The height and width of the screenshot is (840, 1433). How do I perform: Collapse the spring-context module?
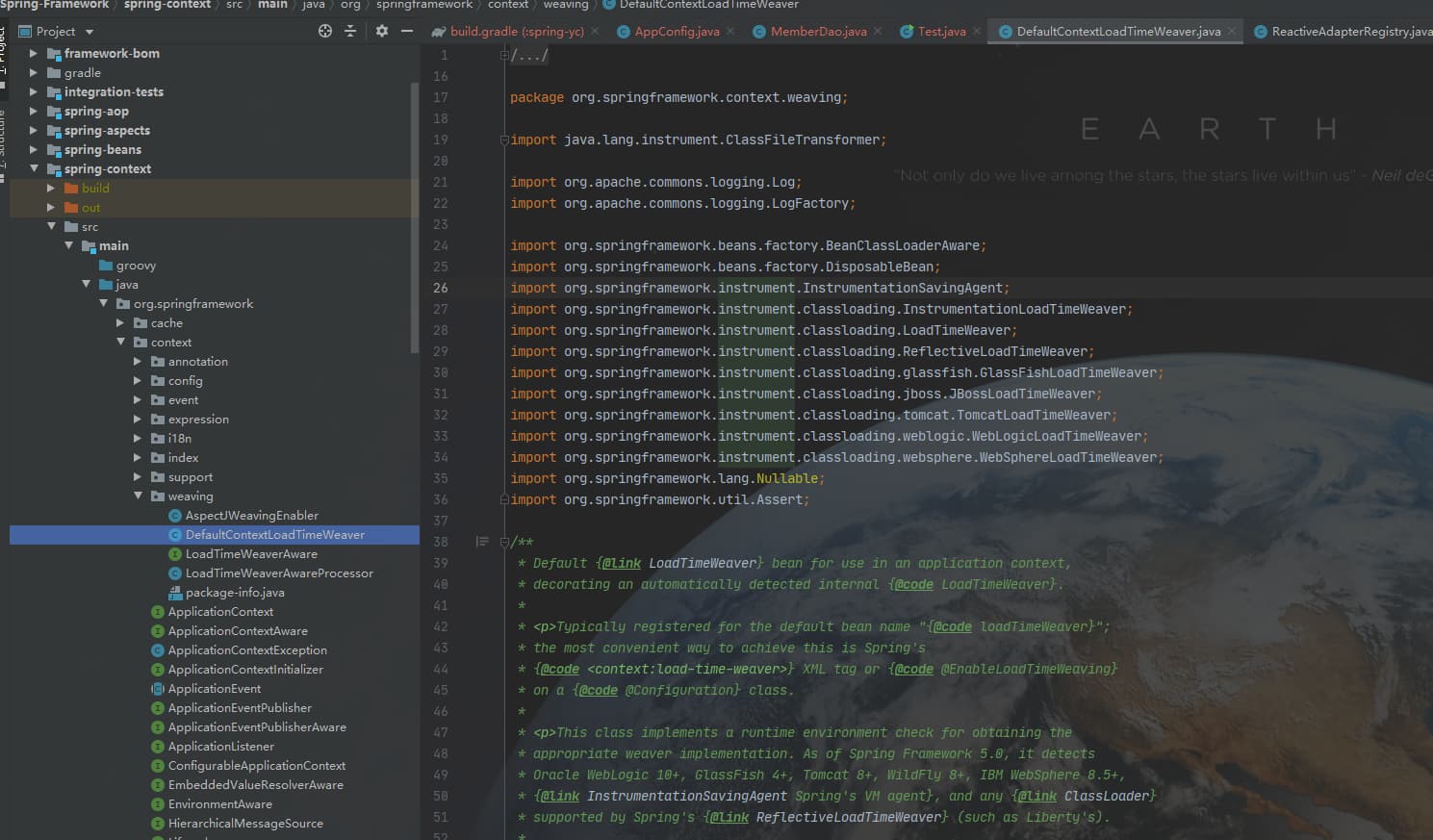click(34, 168)
